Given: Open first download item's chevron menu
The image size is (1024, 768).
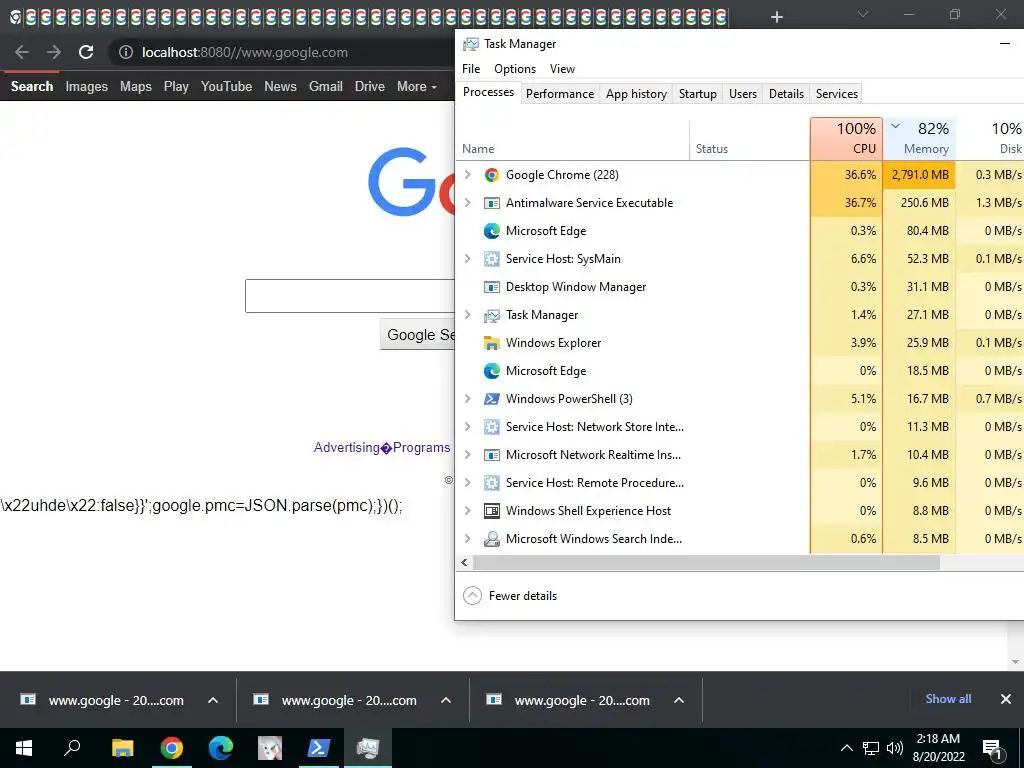Looking at the screenshot, I should click(x=213, y=700).
